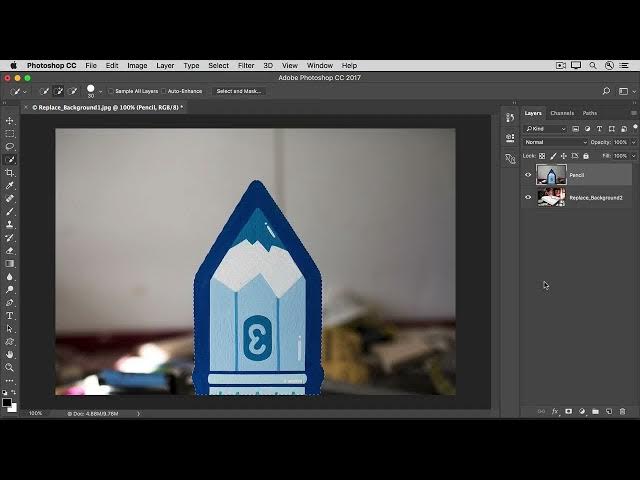Select the Move tool
The image size is (640, 480).
[10, 121]
